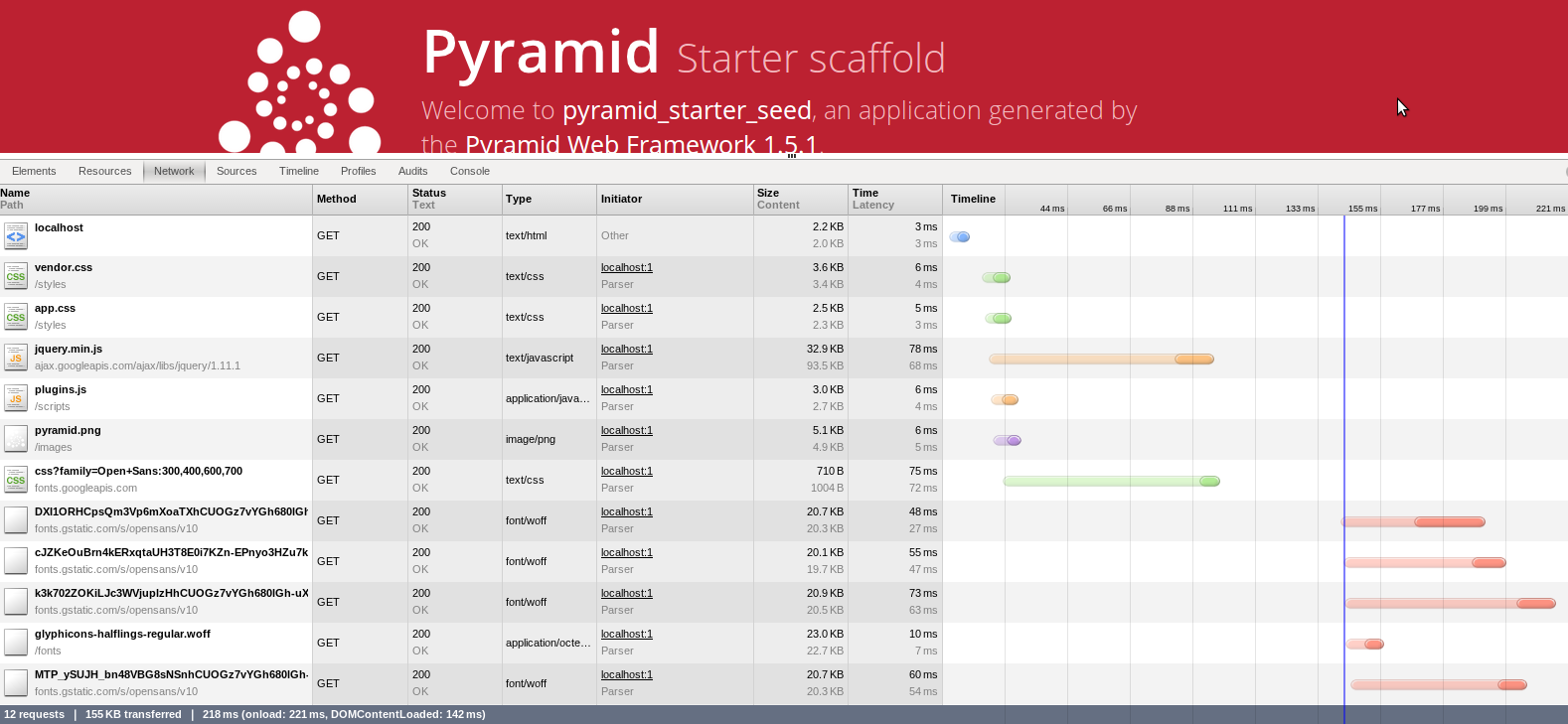The width and height of the screenshot is (1568, 724).
Task: Open localhost:1 initiator link for glyphicons-halflings-regular.woff
Action: (627, 634)
